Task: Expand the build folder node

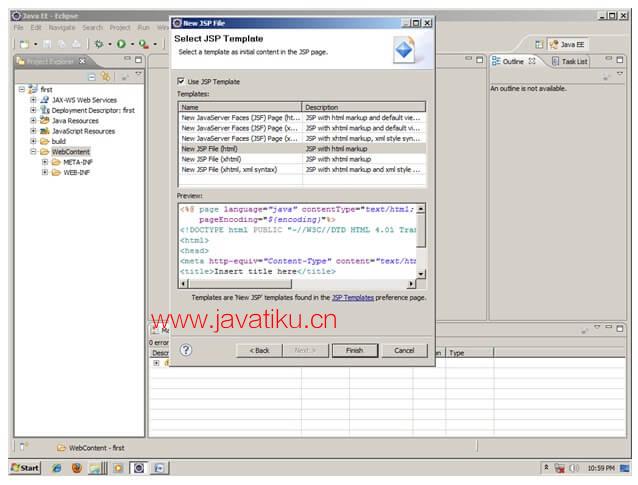Action: click(x=33, y=141)
